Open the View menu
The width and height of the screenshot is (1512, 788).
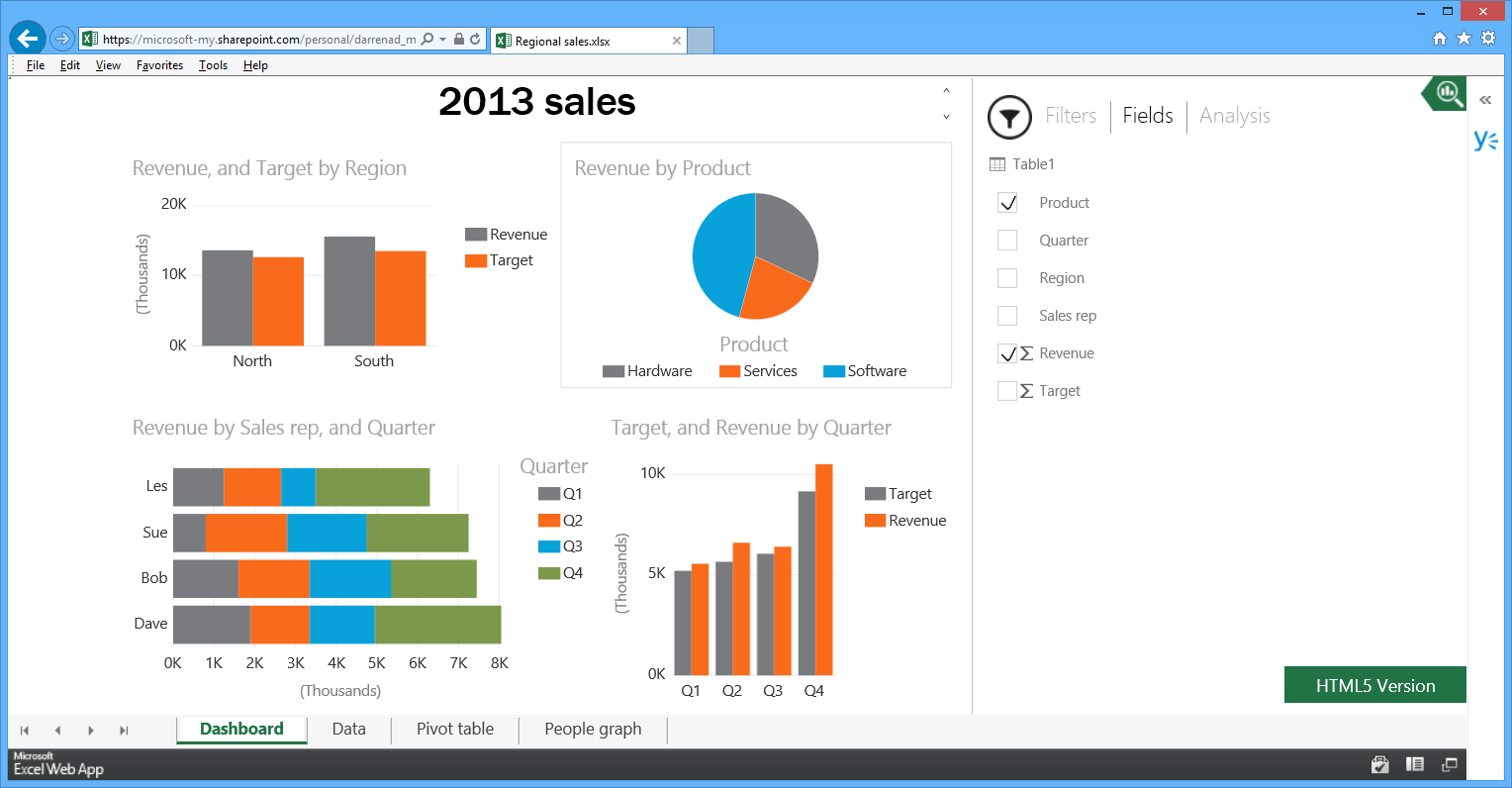pos(108,65)
